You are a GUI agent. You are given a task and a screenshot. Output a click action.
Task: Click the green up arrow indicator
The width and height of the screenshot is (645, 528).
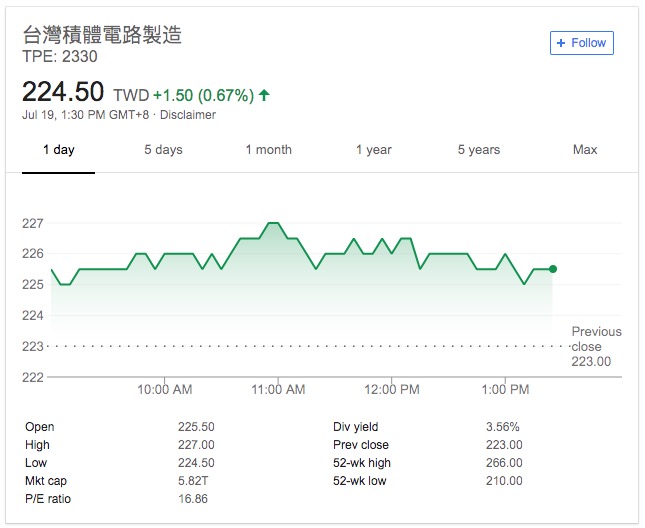(x=264, y=95)
